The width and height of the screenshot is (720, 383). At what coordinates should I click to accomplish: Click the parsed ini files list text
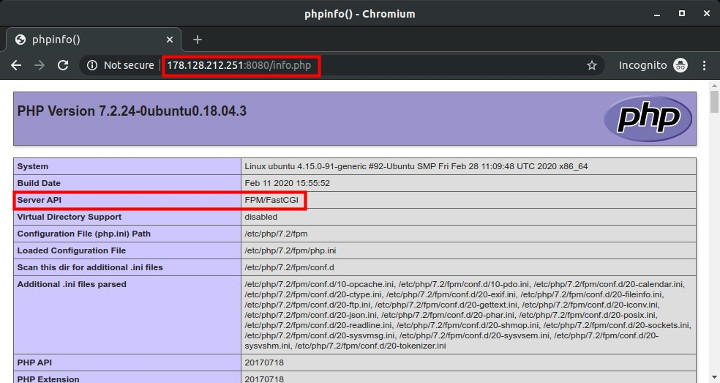pos(467,315)
